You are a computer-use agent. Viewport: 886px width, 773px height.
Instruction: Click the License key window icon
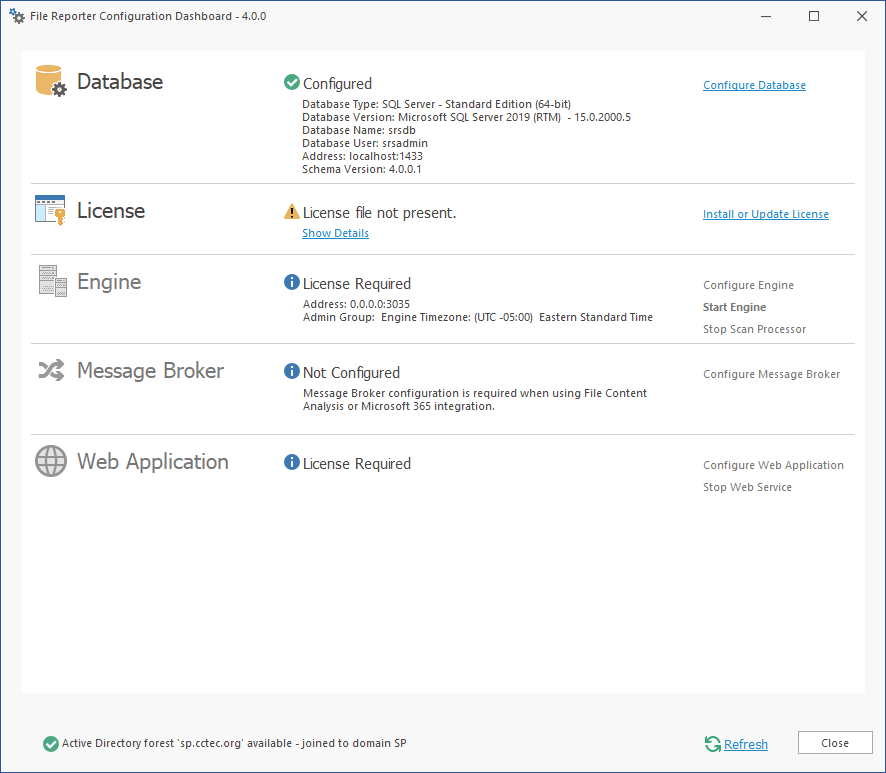[x=51, y=210]
